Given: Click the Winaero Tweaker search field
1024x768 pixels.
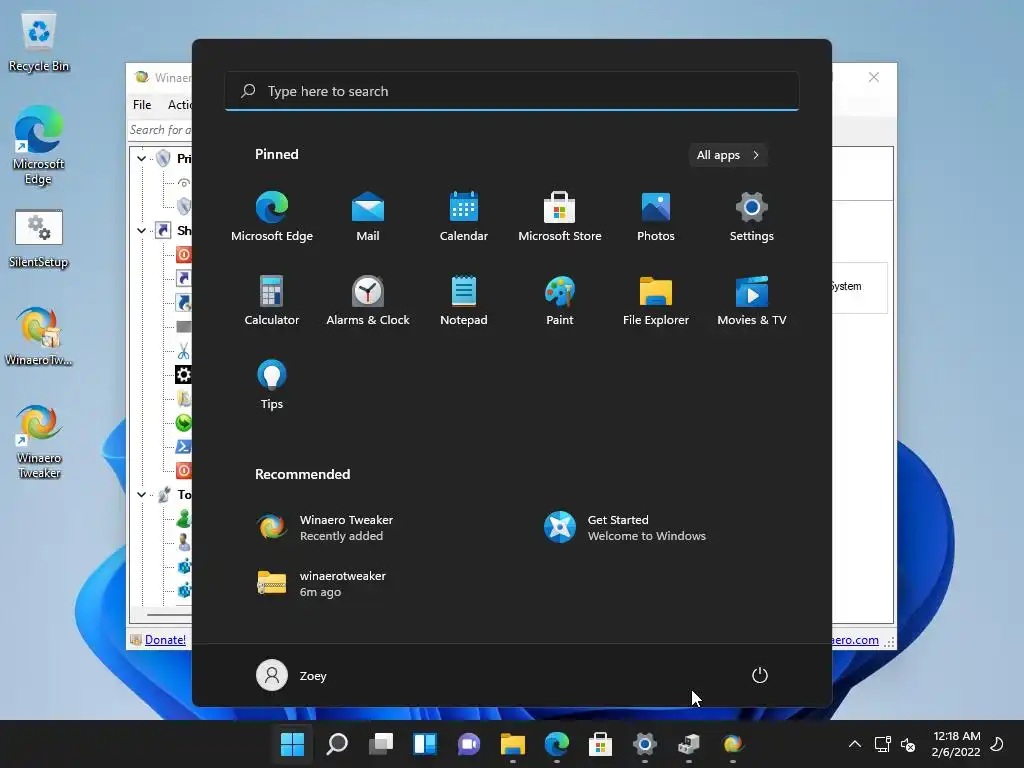Looking at the screenshot, I should 160,130.
